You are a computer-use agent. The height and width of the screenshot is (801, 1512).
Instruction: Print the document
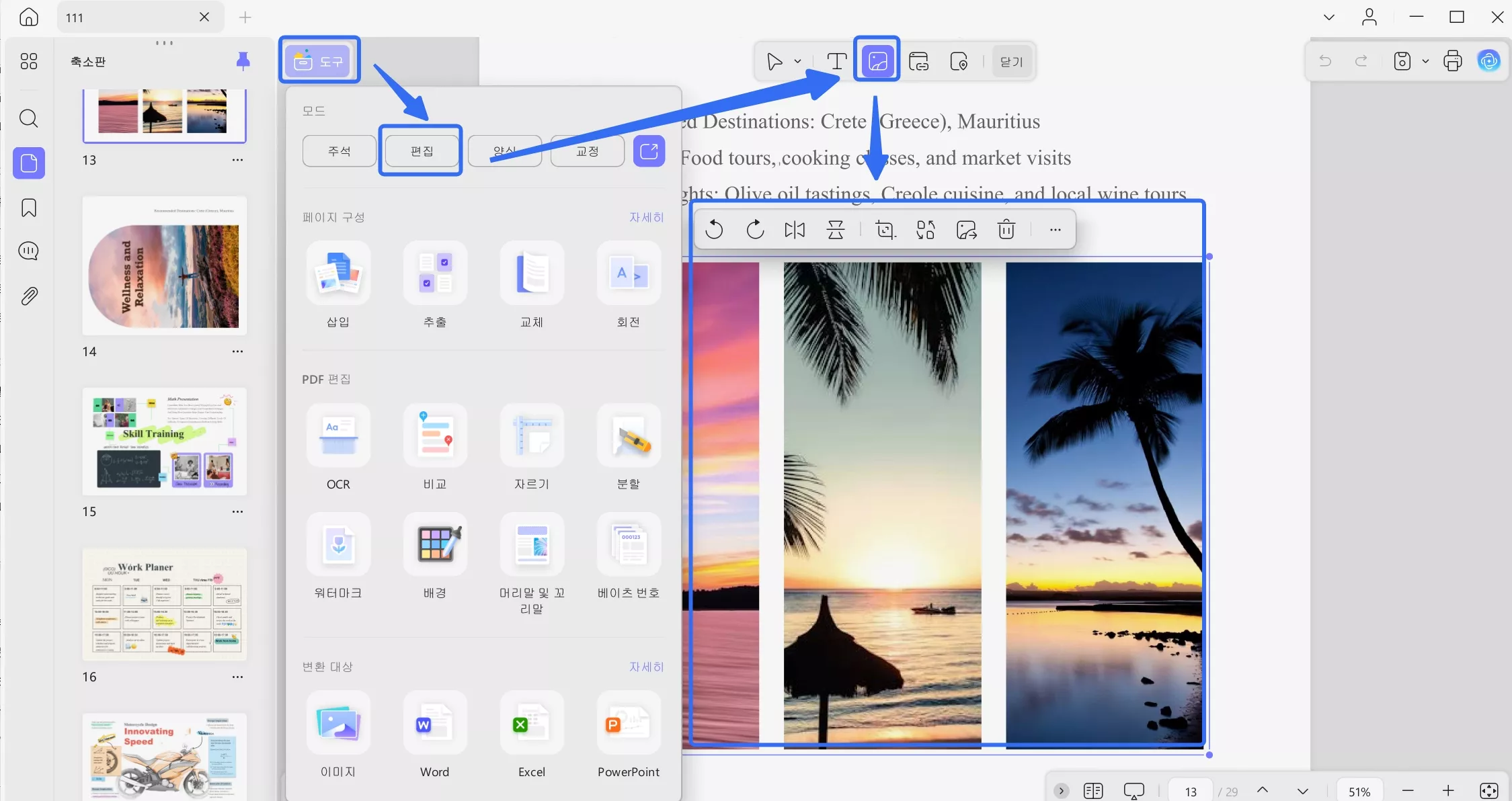(1452, 61)
